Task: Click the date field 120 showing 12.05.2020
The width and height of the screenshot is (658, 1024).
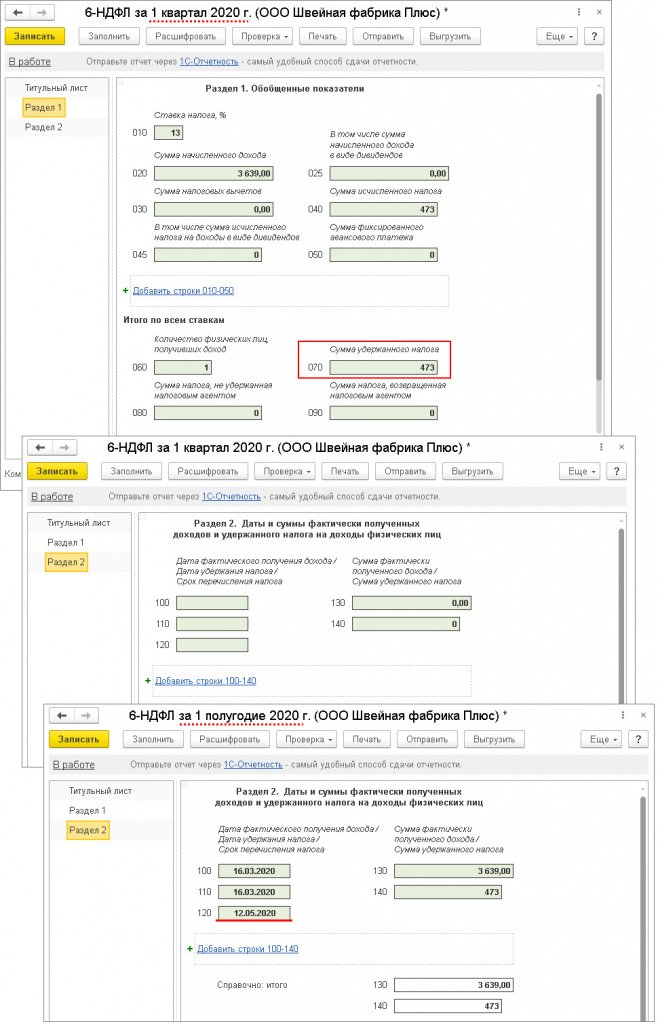Action: pos(255,913)
